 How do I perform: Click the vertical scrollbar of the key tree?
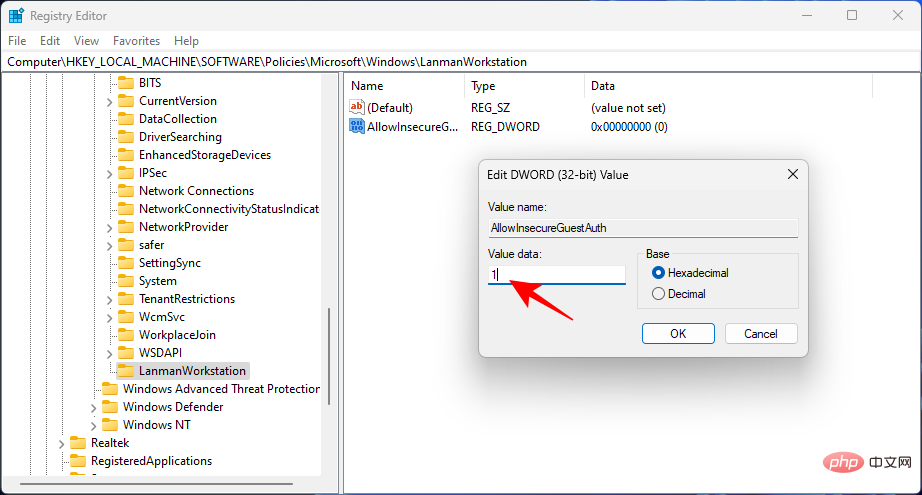[329, 356]
